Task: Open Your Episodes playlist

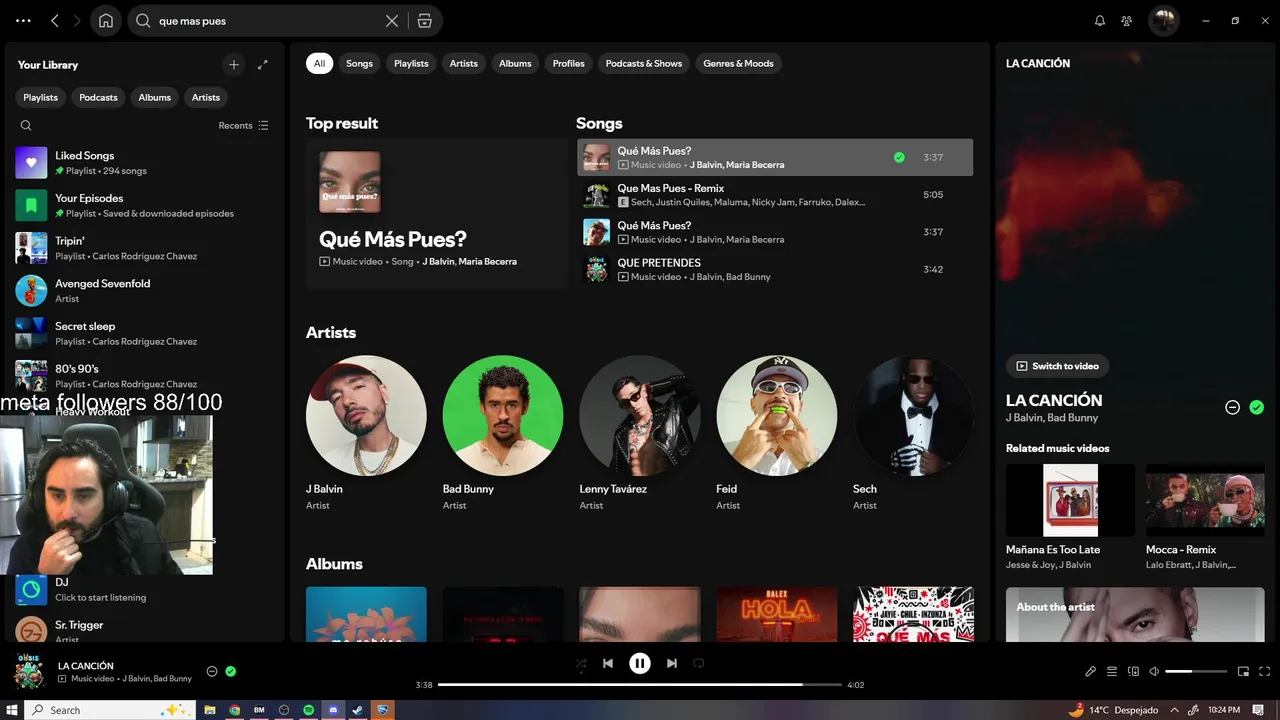Action: 143,206
